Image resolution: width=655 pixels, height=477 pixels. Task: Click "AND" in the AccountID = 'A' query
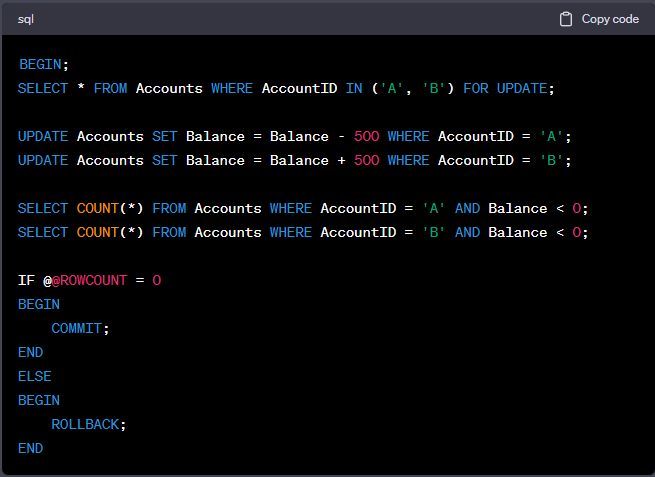467,208
